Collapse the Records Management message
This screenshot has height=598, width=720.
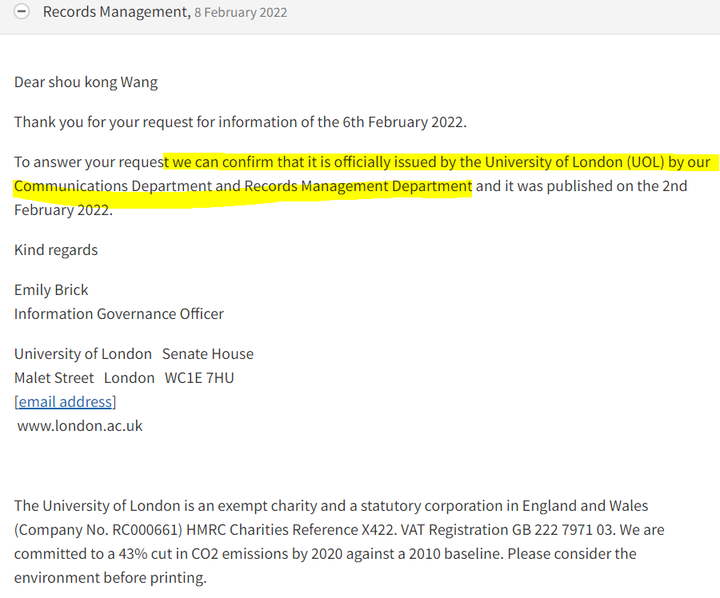(x=22, y=11)
